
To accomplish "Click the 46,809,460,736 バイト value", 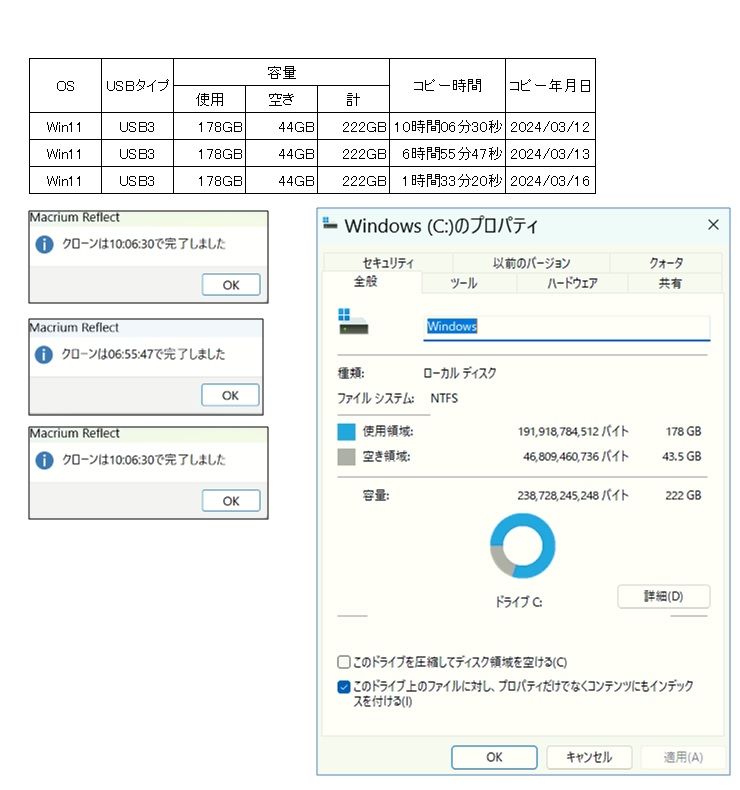I will [576, 456].
